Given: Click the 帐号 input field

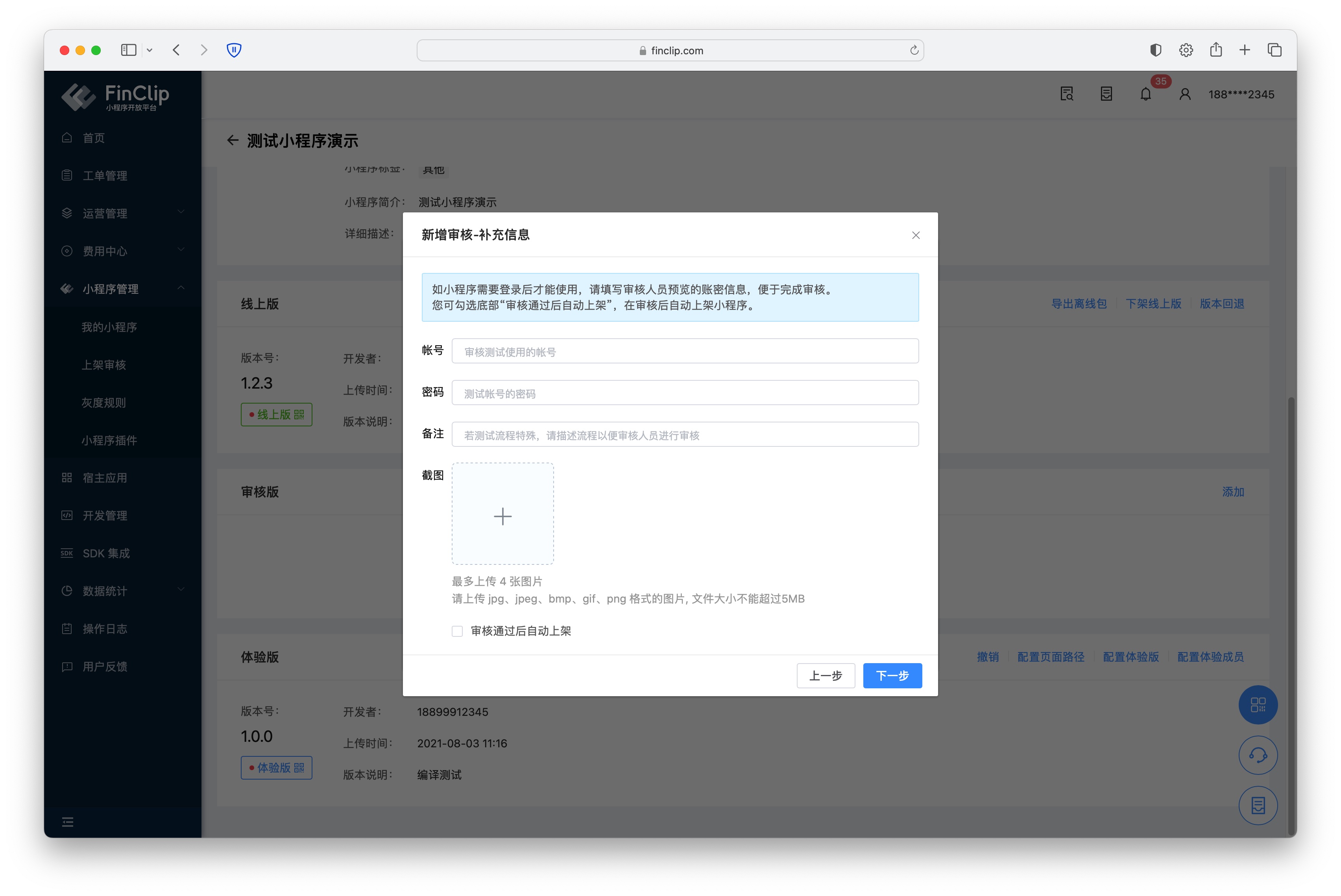Looking at the screenshot, I should pos(685,351).
